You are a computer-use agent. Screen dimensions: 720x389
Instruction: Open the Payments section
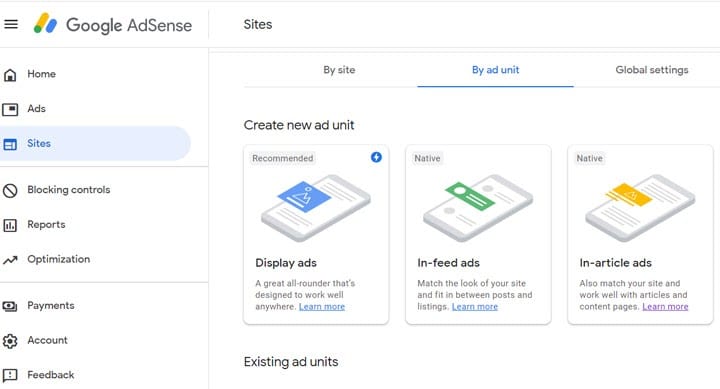coord(51,305)
